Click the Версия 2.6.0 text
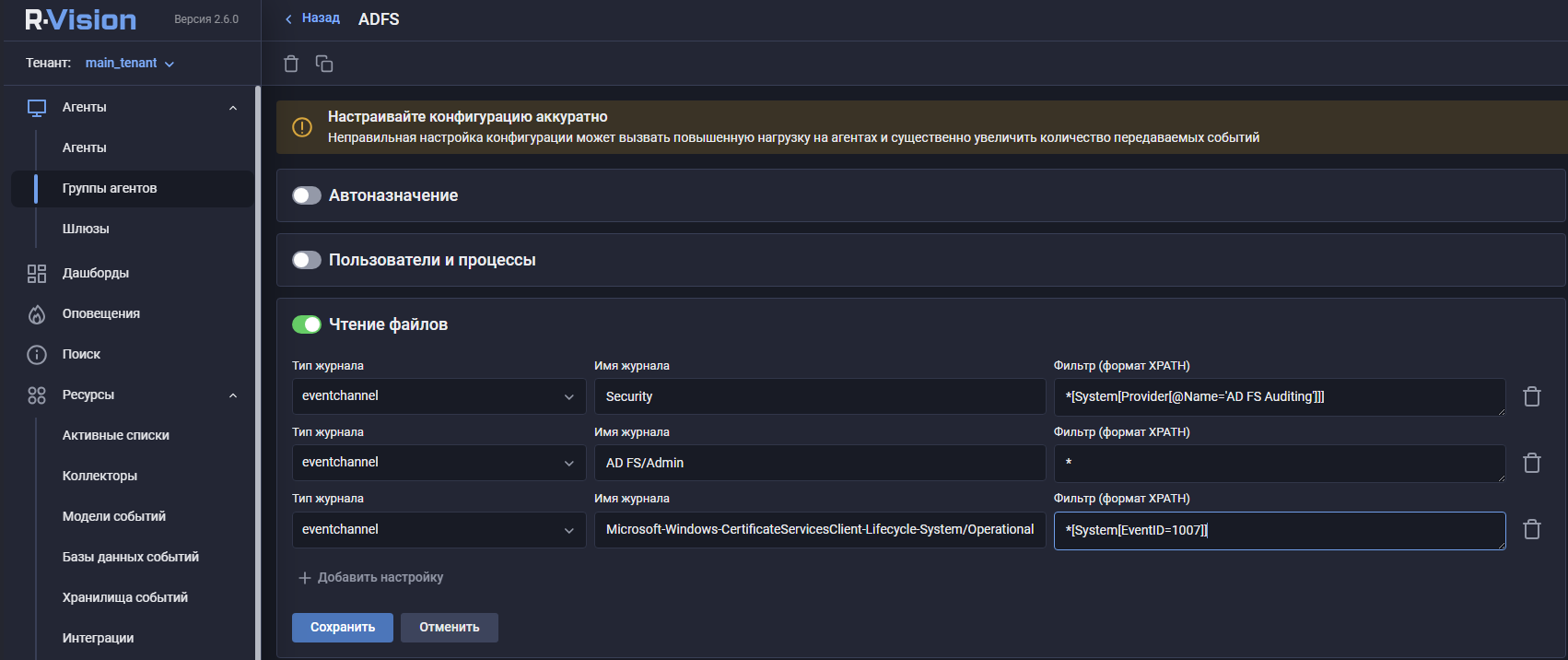The height and width of the screenshot is (660, 1568). (x=206, y=19)
